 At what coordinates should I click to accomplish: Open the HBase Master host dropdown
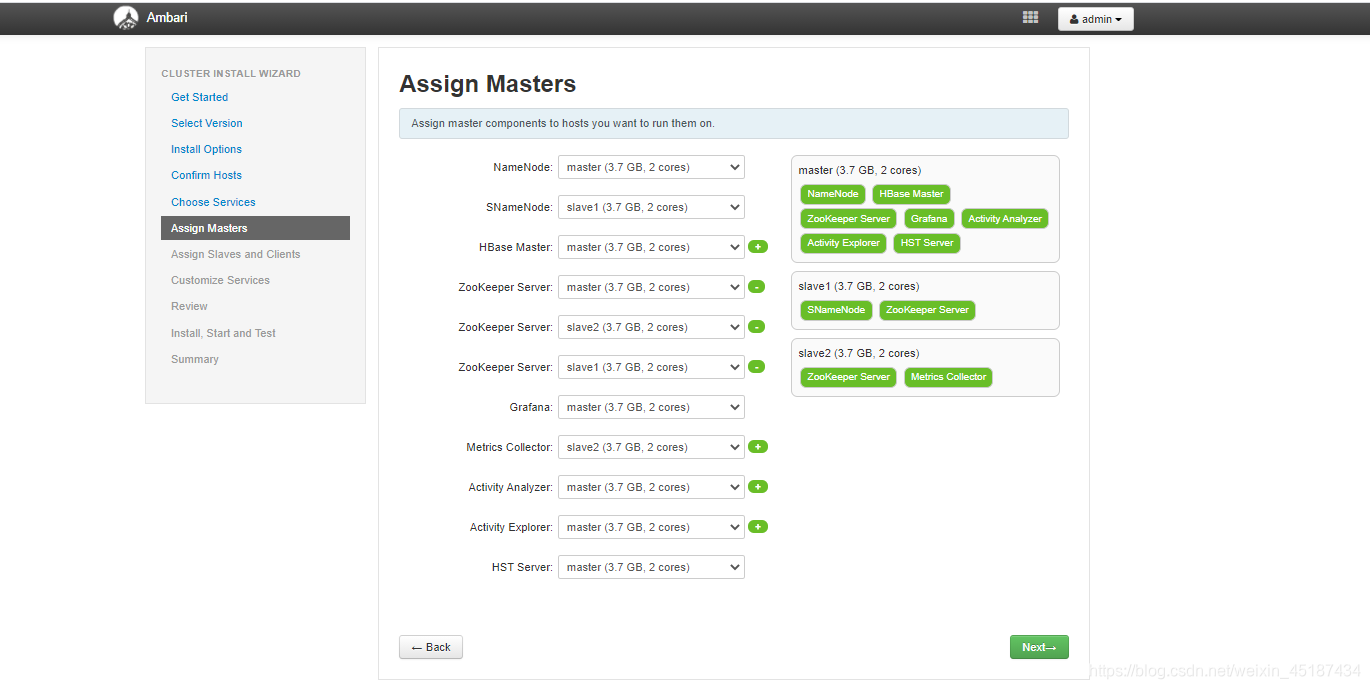(651, 247)
